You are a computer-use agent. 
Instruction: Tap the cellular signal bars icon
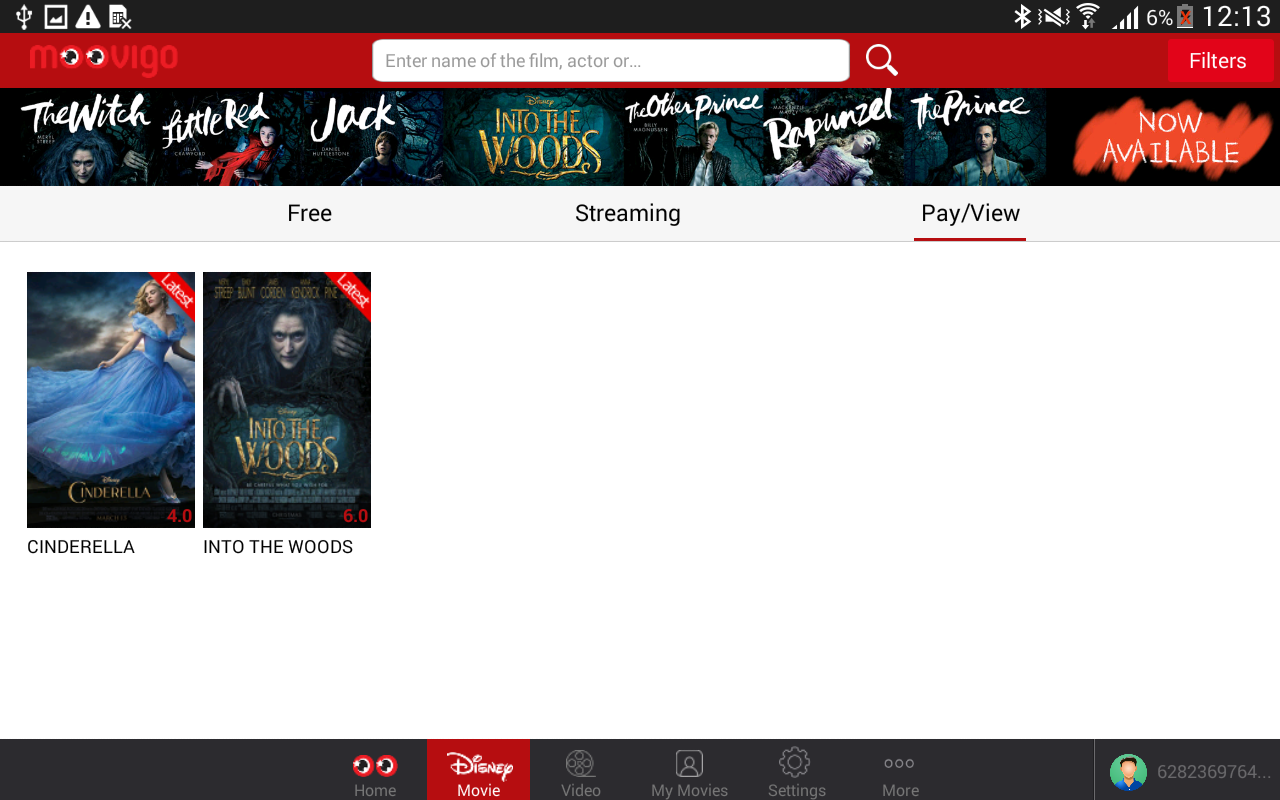click(1125, 17)
